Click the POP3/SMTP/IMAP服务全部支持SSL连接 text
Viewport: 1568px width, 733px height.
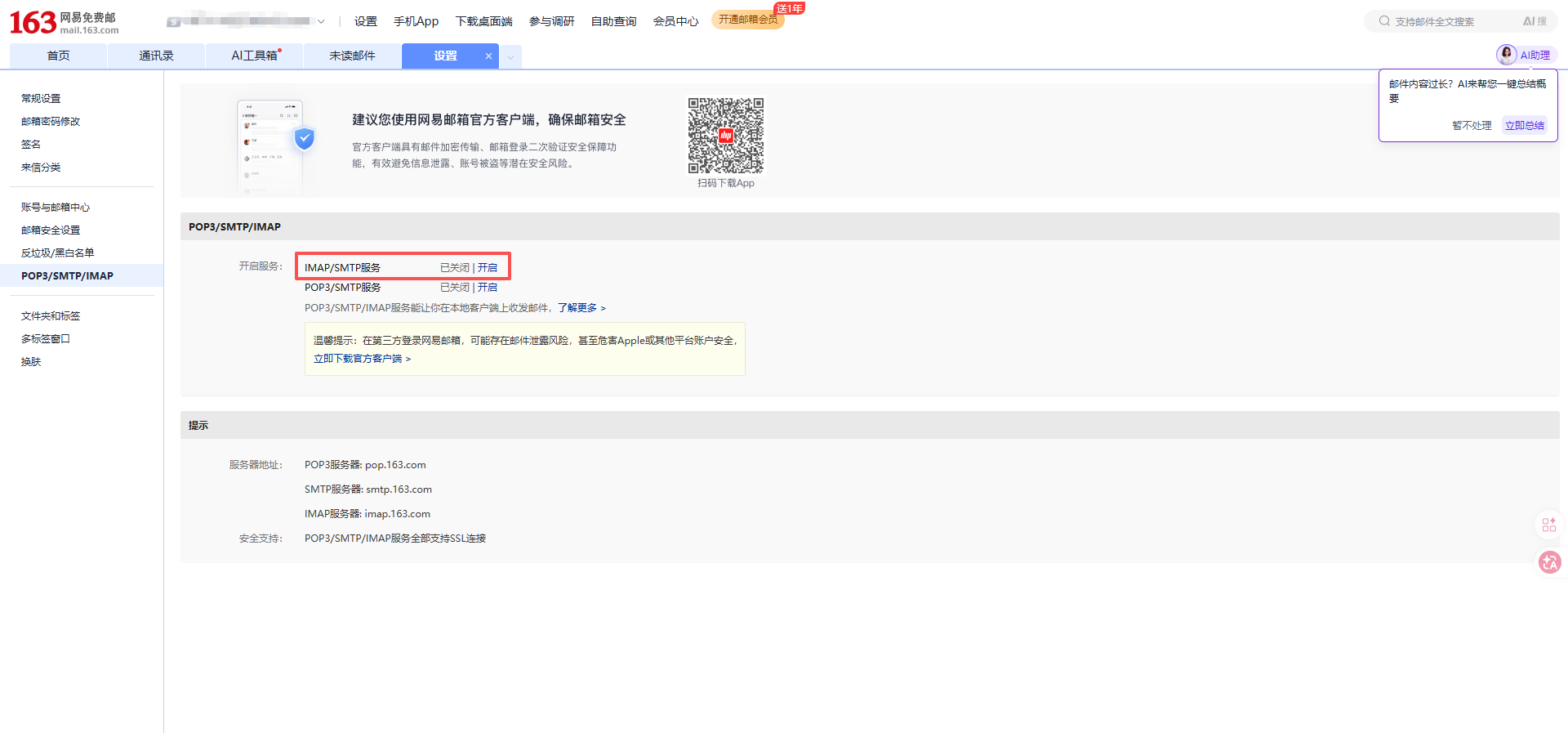tap(395, 538)
